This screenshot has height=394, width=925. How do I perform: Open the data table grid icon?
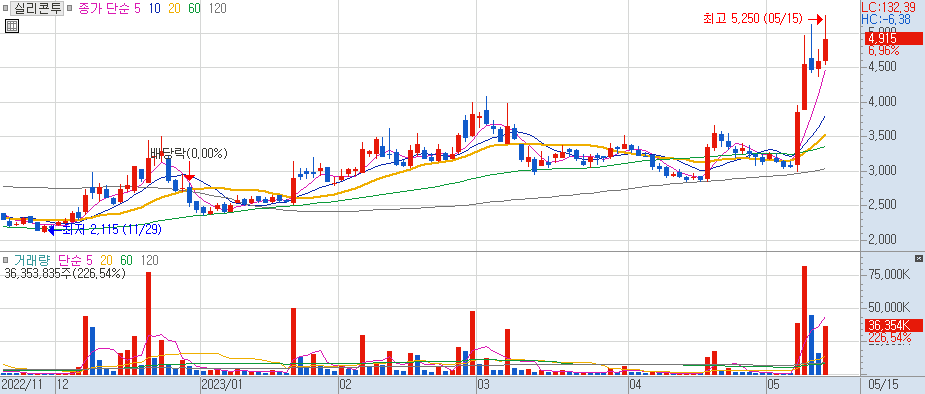(x=12, y=26)
